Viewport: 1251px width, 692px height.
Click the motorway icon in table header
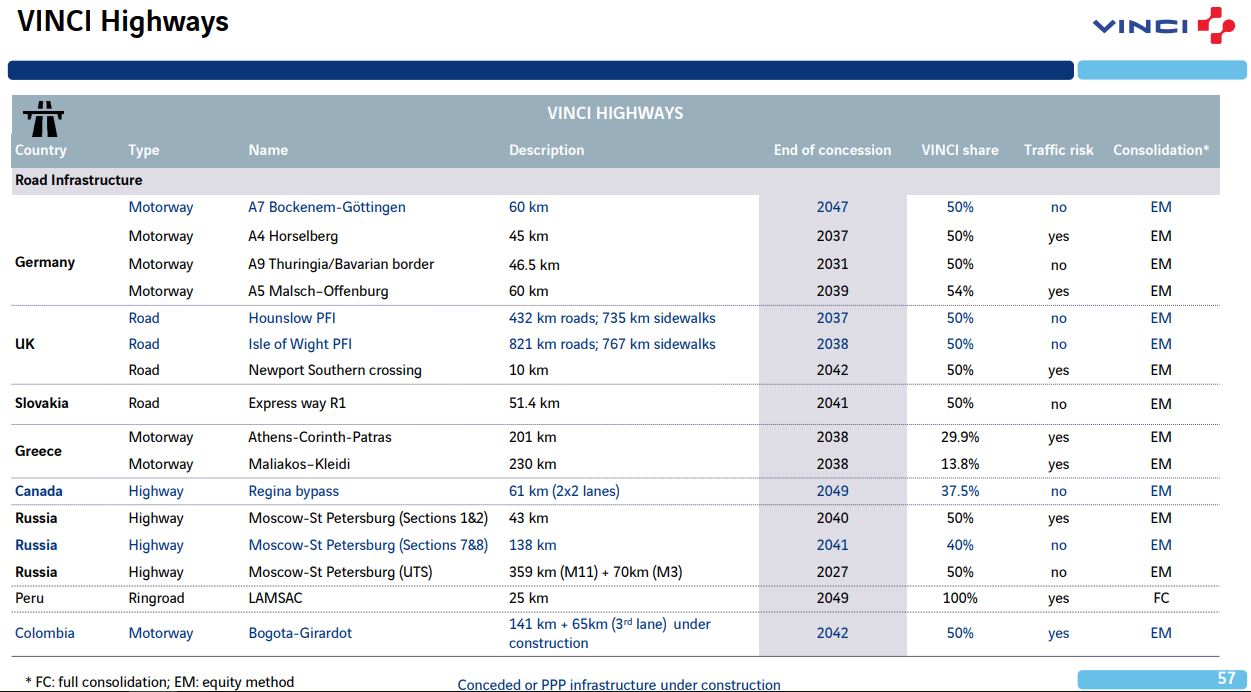click(43, 119)
